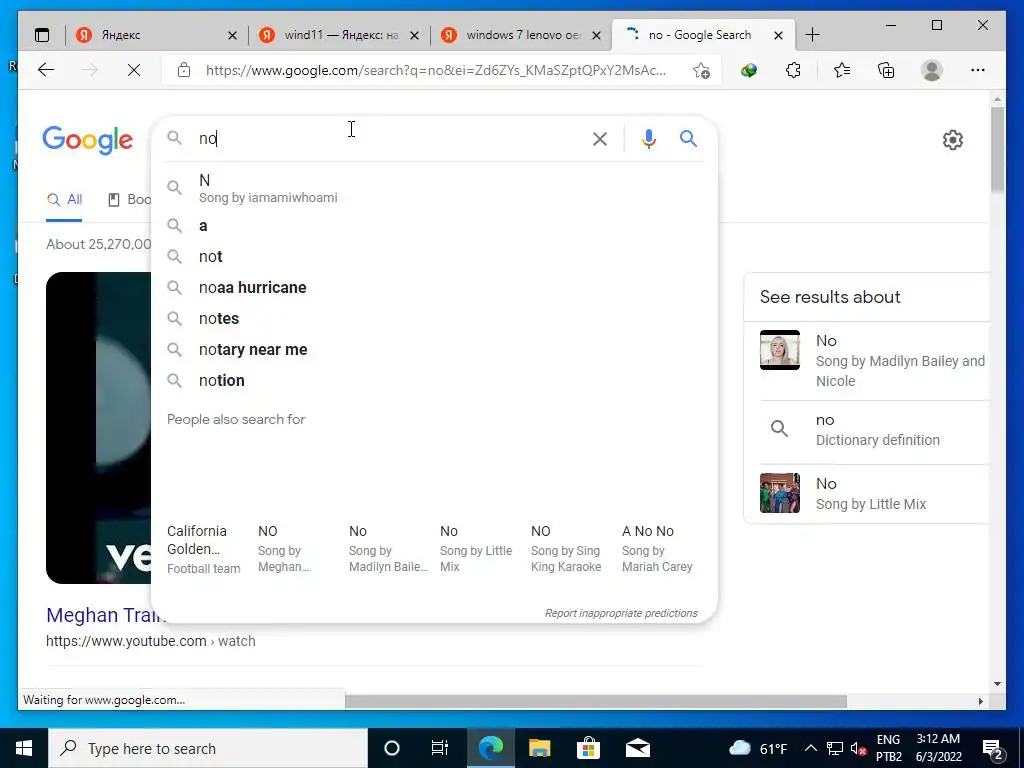
Task: Start voice search with microphone
Action: click(648, 138)
